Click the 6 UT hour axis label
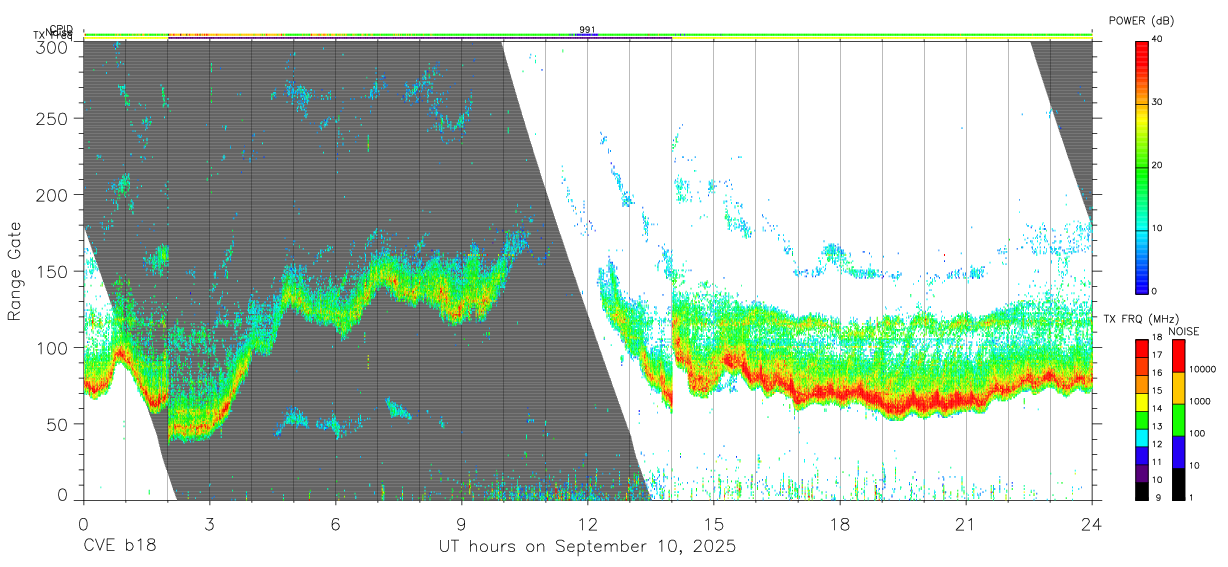 pyautogui.click(x=335, y=524)
